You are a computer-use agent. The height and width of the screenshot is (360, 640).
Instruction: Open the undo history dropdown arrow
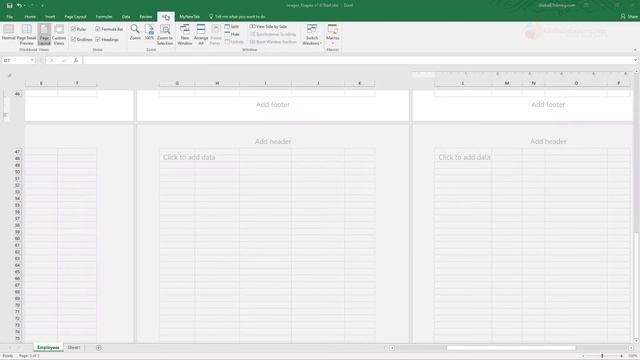(25, 6)
